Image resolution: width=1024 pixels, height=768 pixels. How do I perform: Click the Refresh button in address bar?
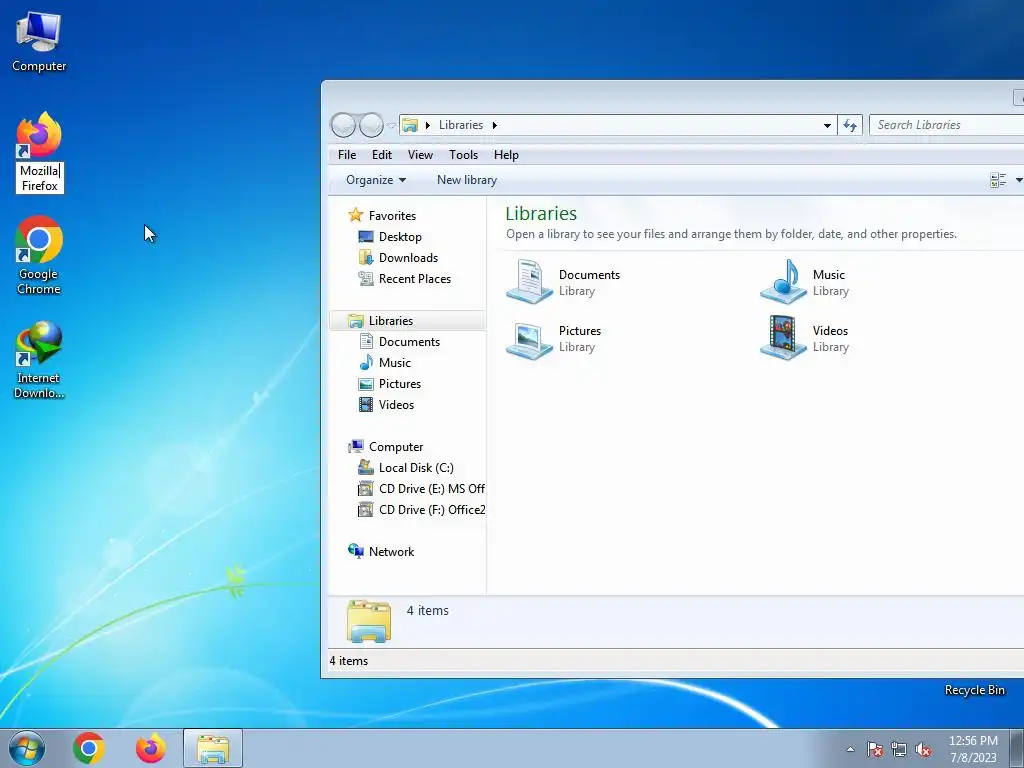click(850, 125)
